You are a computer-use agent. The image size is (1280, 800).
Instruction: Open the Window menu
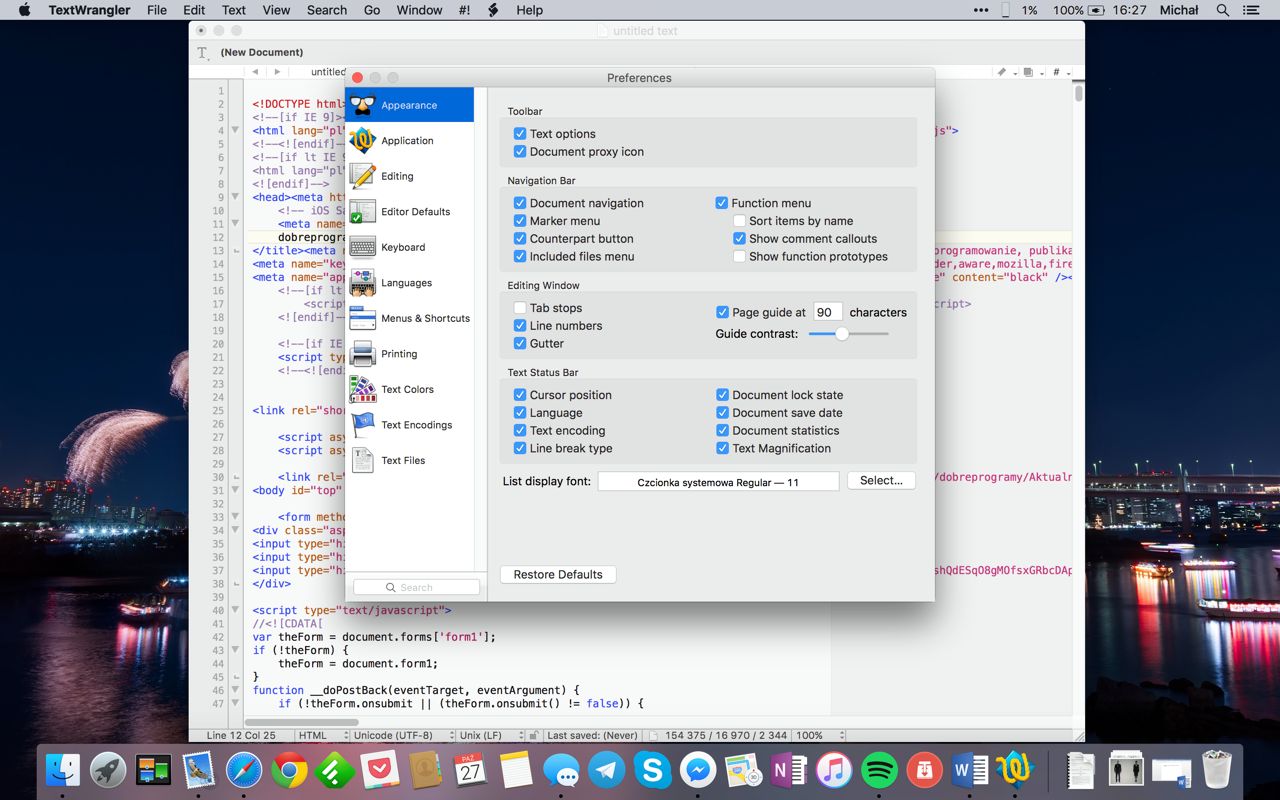pyautogui.click(x=419, y=10)
